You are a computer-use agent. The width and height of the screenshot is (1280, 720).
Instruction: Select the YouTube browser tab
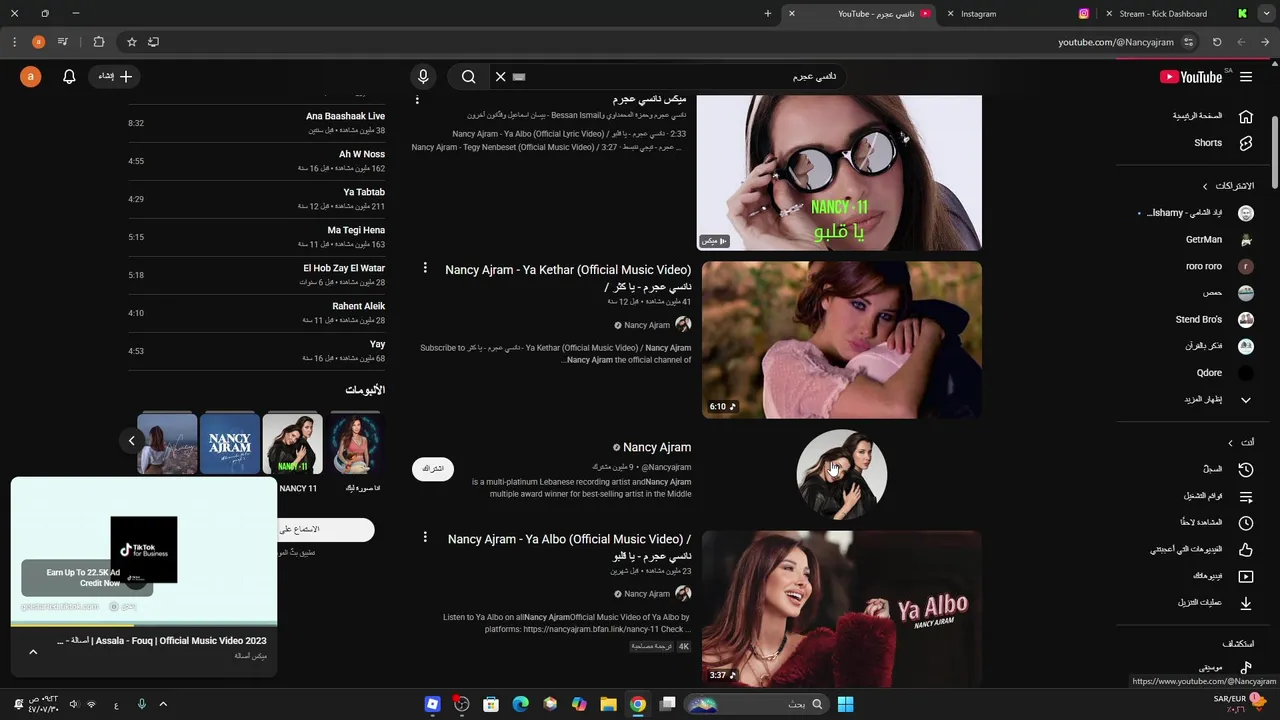click(x=860, y=14)
